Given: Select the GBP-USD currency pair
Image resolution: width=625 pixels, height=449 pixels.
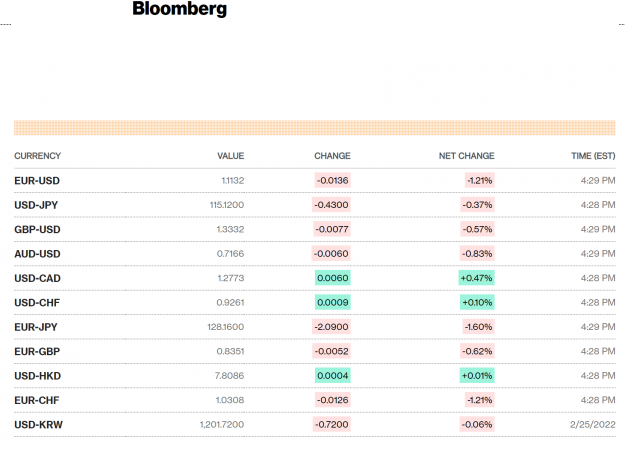Looking at the screenshot, I should tap(37, 229).
